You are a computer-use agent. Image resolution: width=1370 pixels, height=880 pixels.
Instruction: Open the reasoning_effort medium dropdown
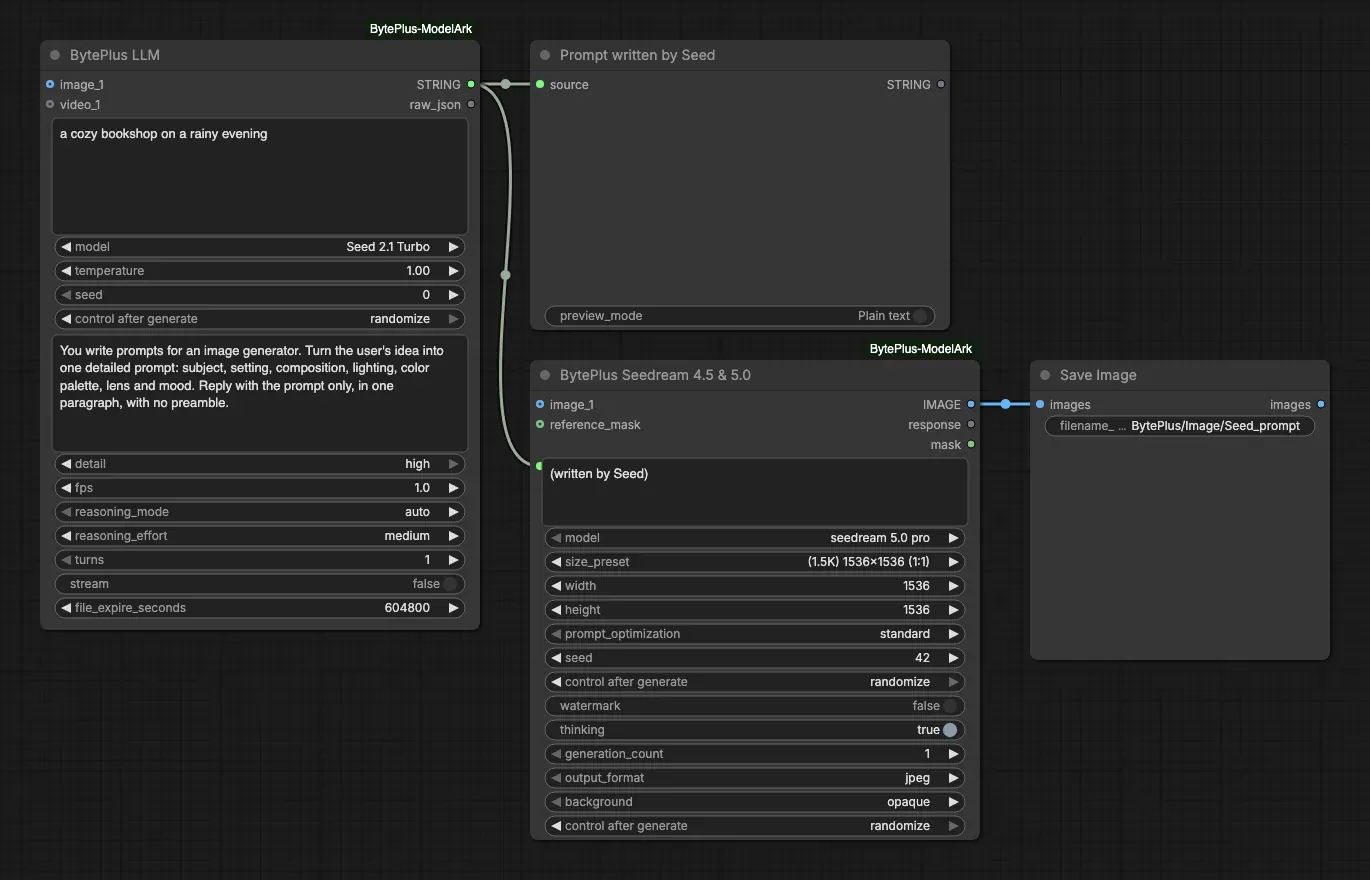point(260,536)
